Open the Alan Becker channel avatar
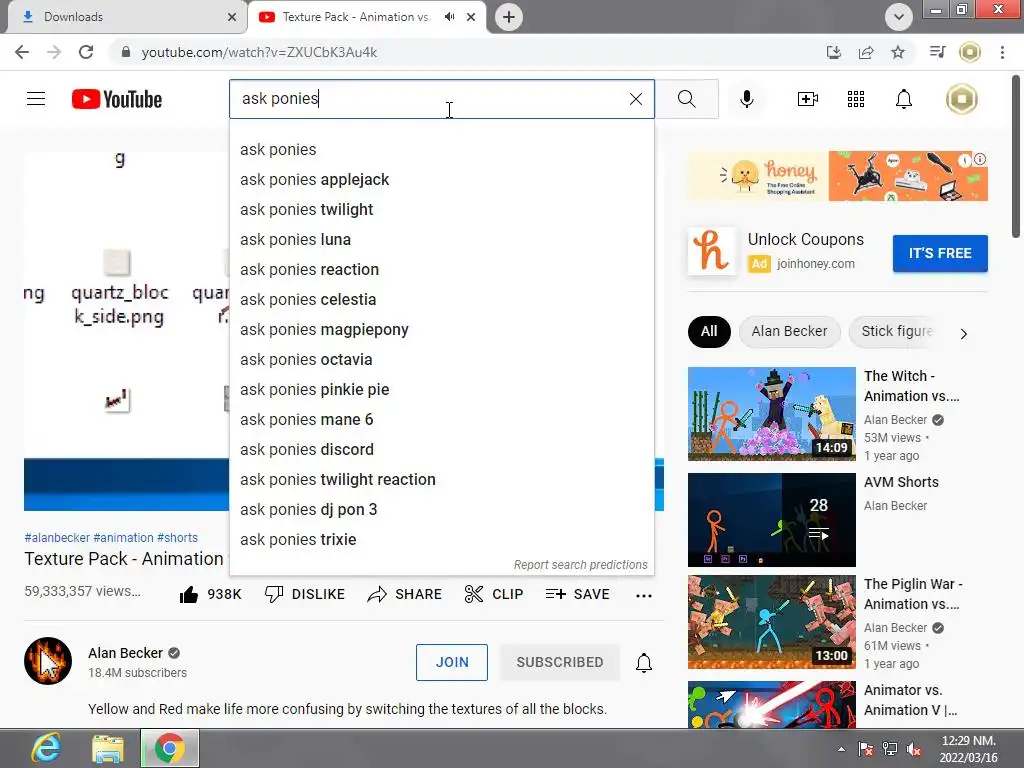Screen dimensions: 1024x768 pos(48,661)
